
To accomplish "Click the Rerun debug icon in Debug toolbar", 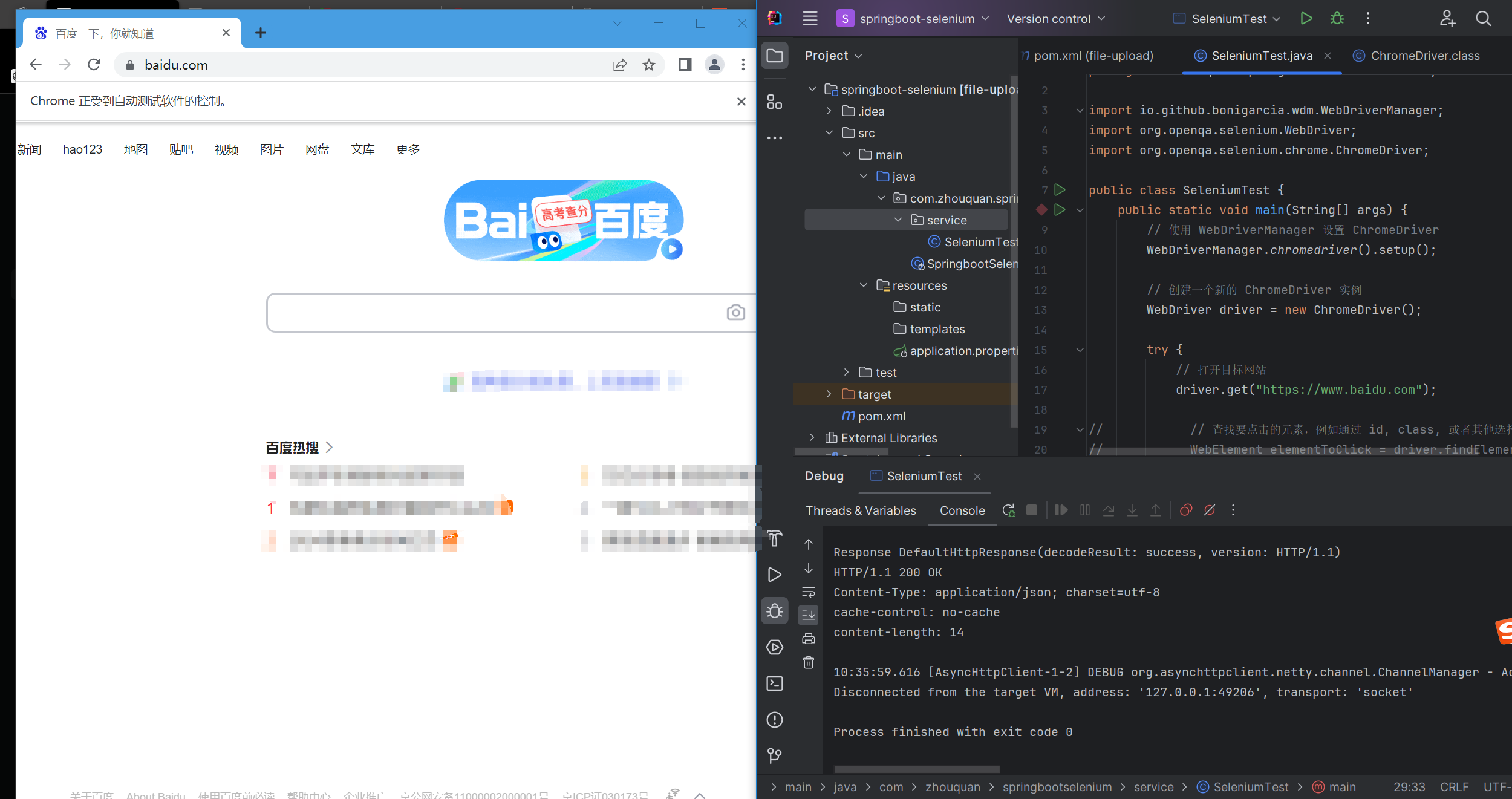I will click(x=1008, y=510).
